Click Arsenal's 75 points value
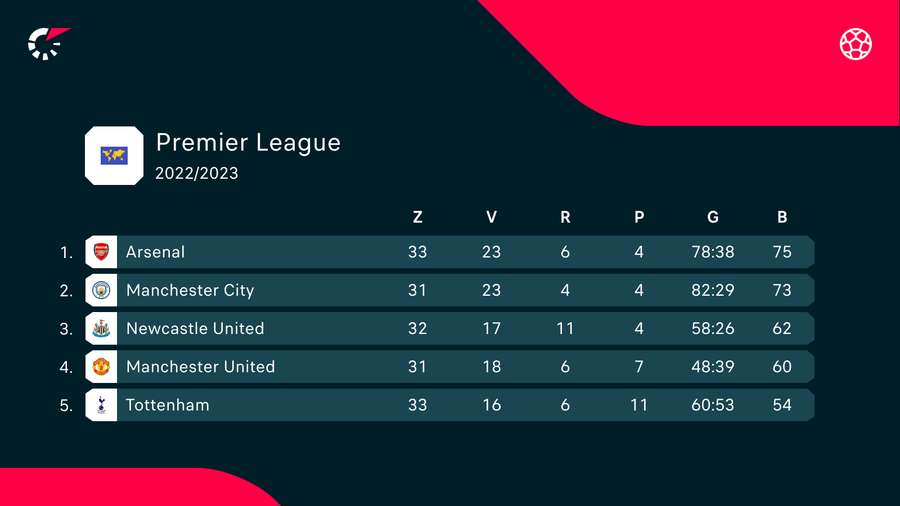Screen dimensions: 900x506 pos(782,252)
